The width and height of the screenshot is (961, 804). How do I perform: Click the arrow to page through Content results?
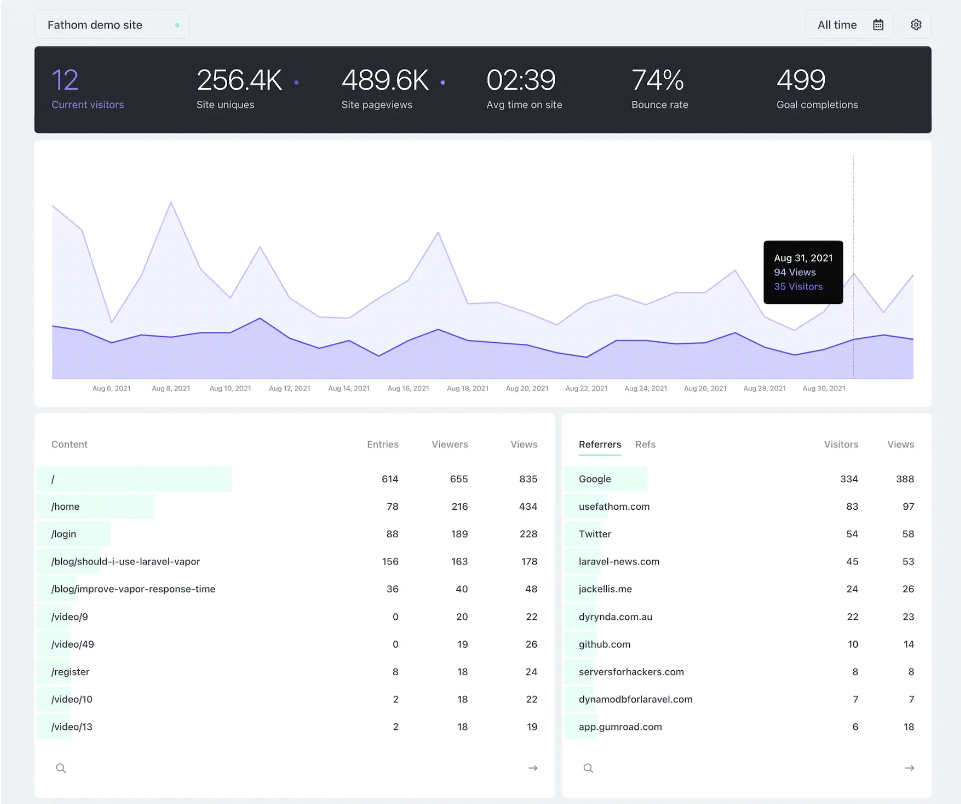[532, 768]
